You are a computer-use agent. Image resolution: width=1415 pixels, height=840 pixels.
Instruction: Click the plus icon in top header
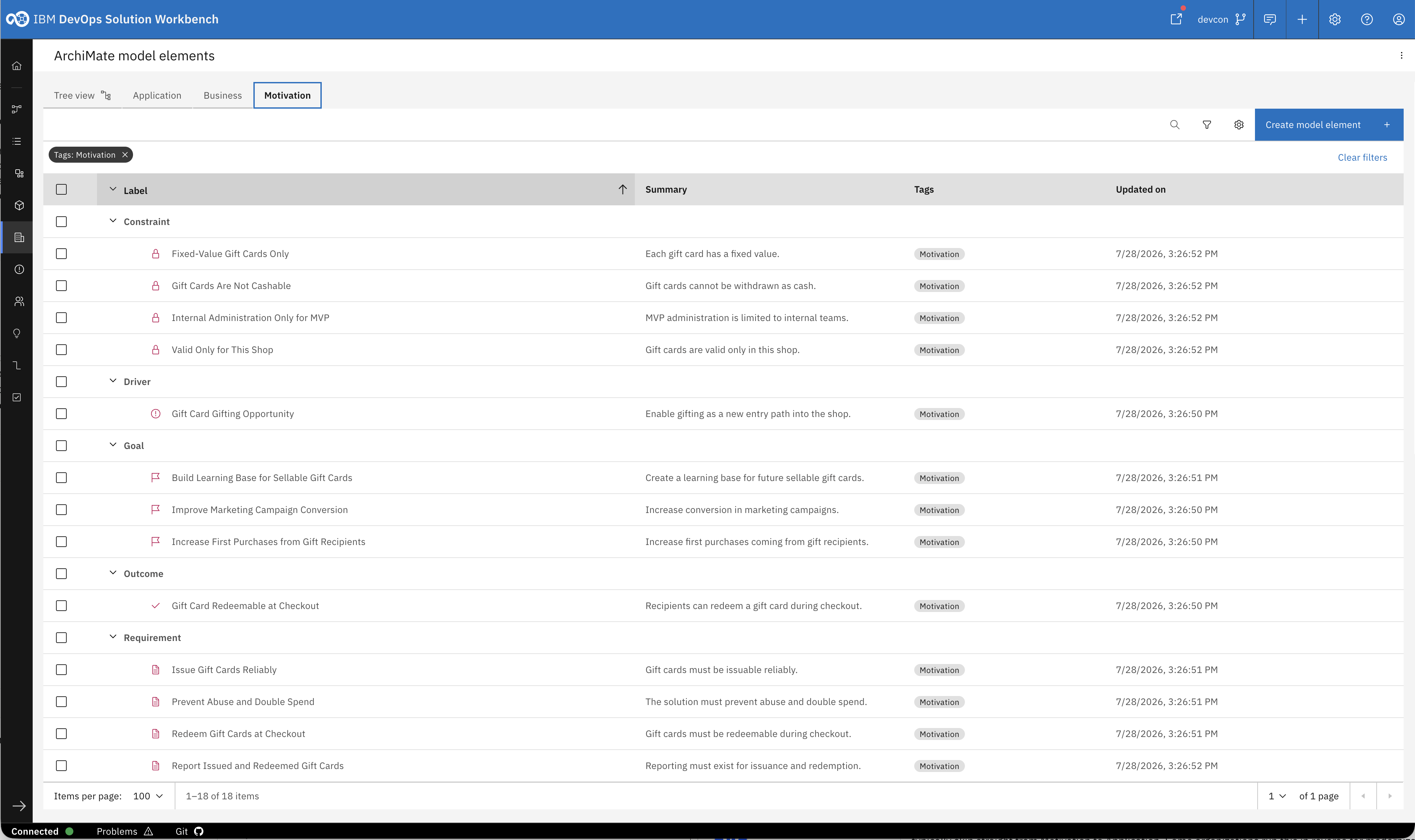tap(1302, 19)
